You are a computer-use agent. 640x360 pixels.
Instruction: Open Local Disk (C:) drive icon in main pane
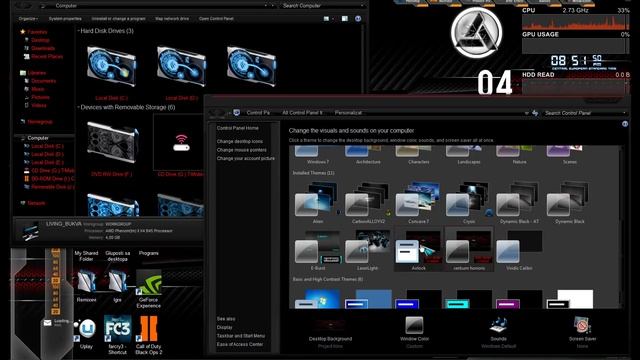(111, 66)
